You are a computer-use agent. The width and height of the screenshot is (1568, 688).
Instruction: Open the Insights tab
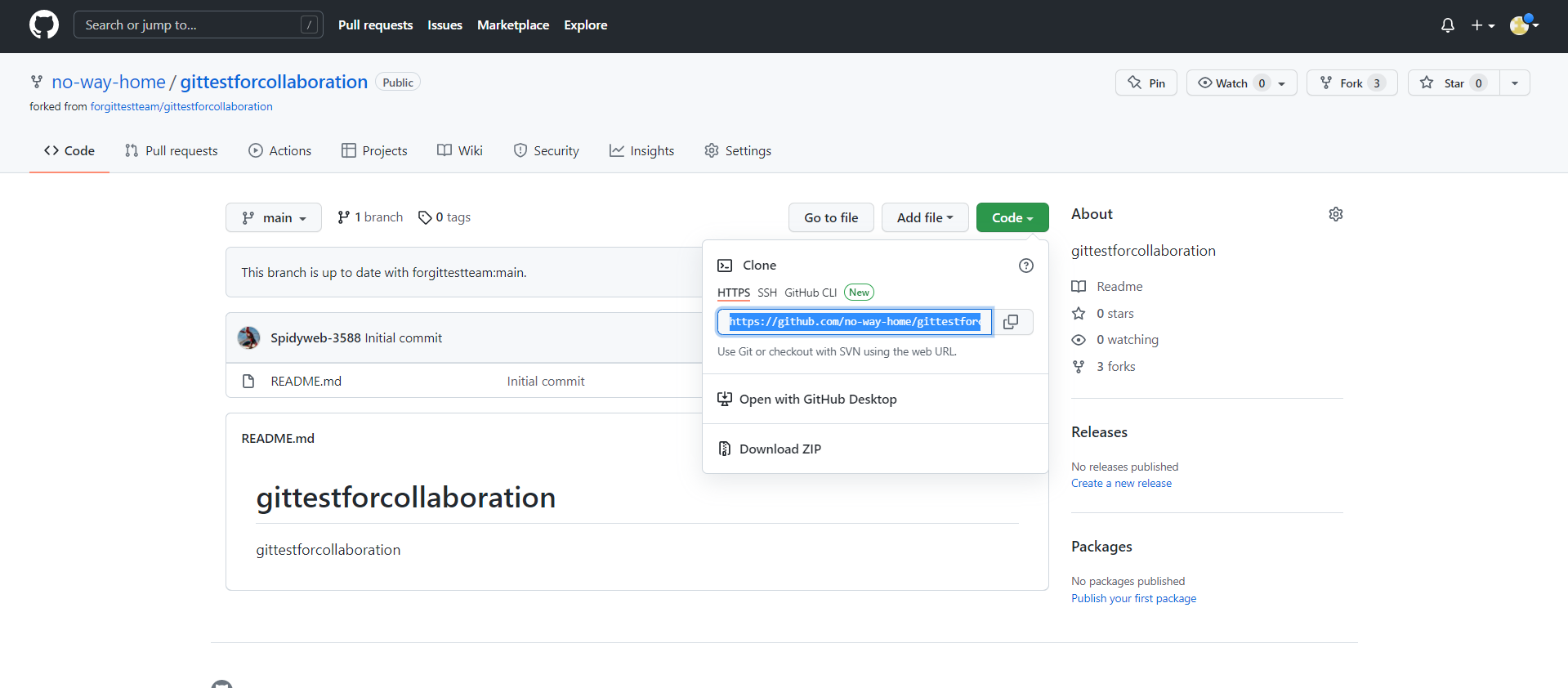641,150
